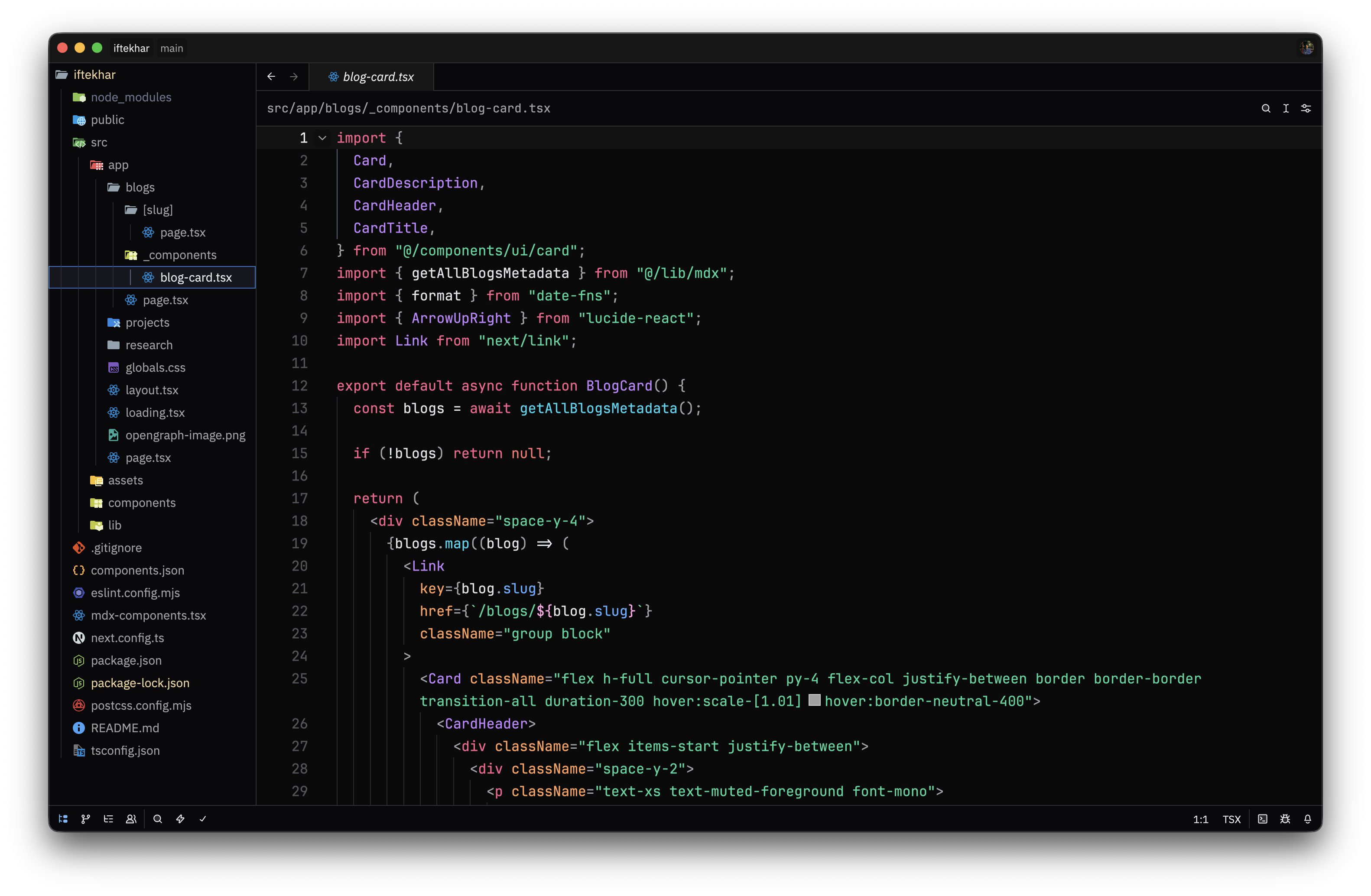This screenshot has height=896, width=1371.
Task: Open notifications bell icon
Action: tap(1308, 819)
